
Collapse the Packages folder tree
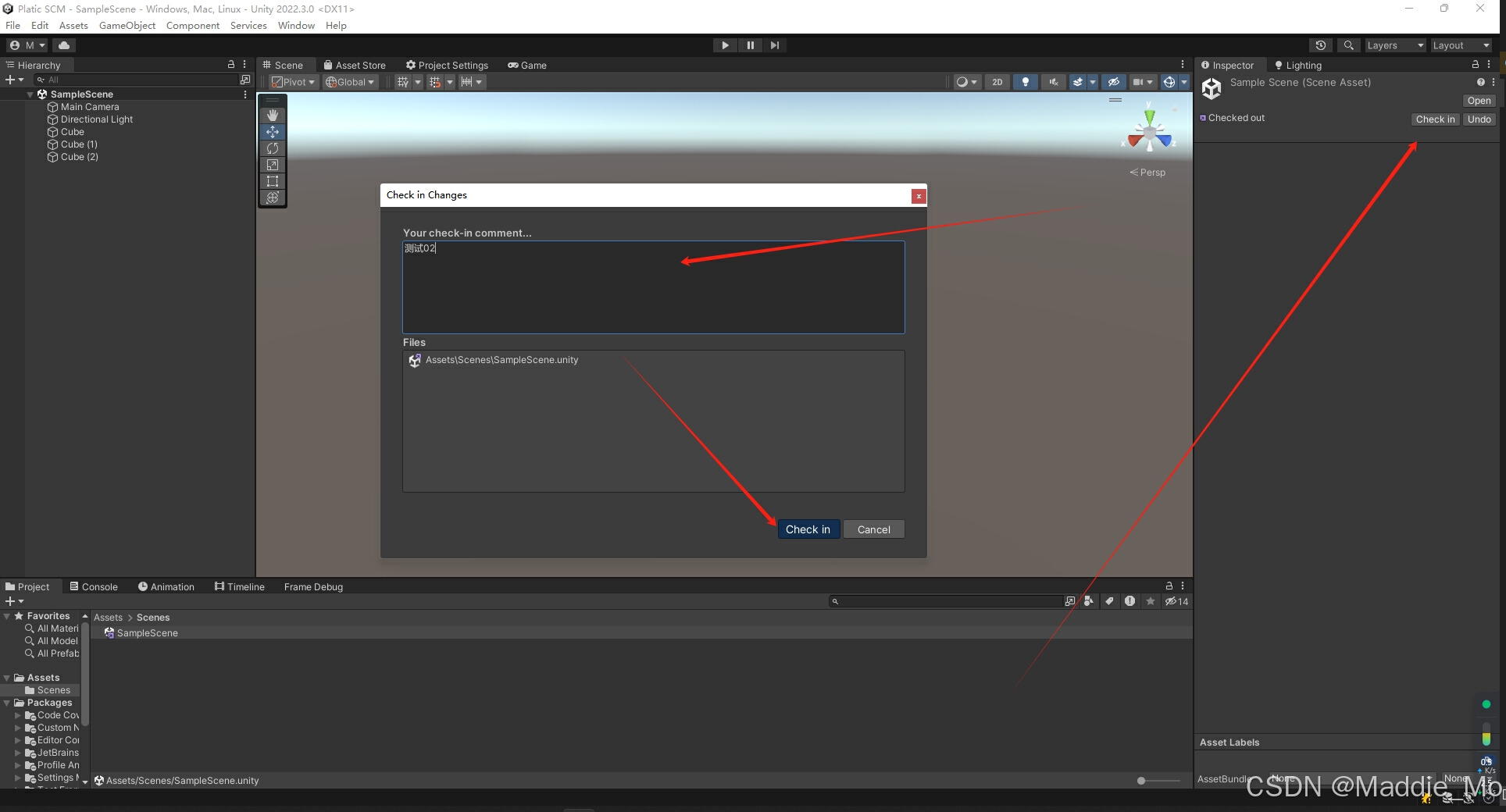tap(7, 703)
